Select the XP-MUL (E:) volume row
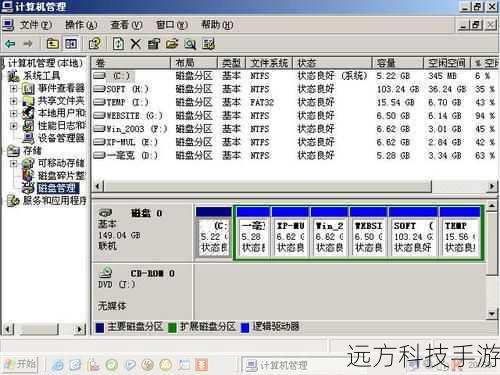 tap(295, 142)
